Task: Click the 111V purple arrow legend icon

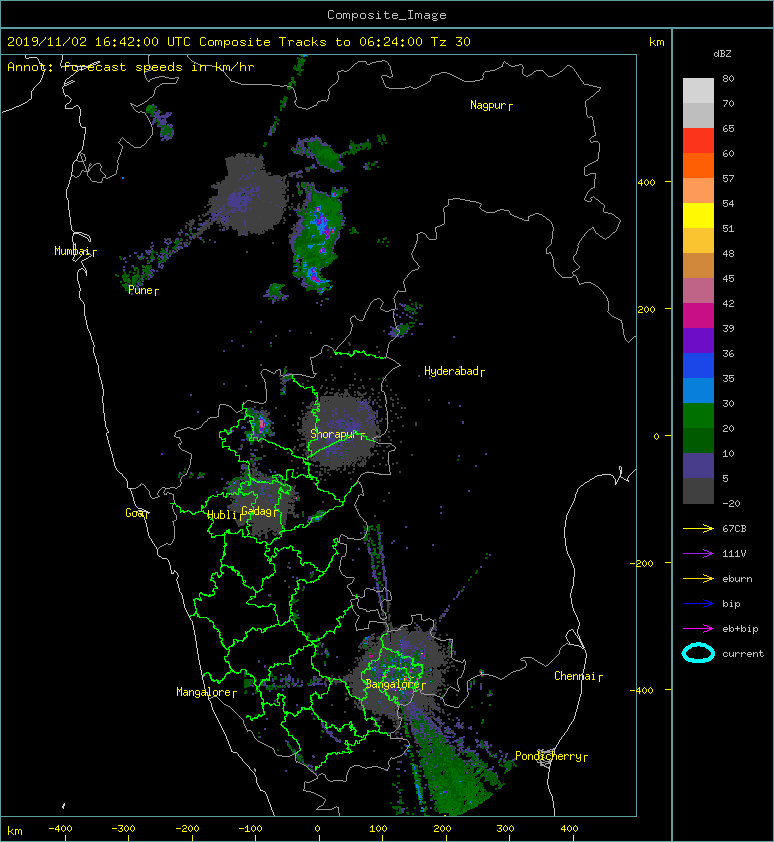Action: pyautogui.click(x=698, y=554)
